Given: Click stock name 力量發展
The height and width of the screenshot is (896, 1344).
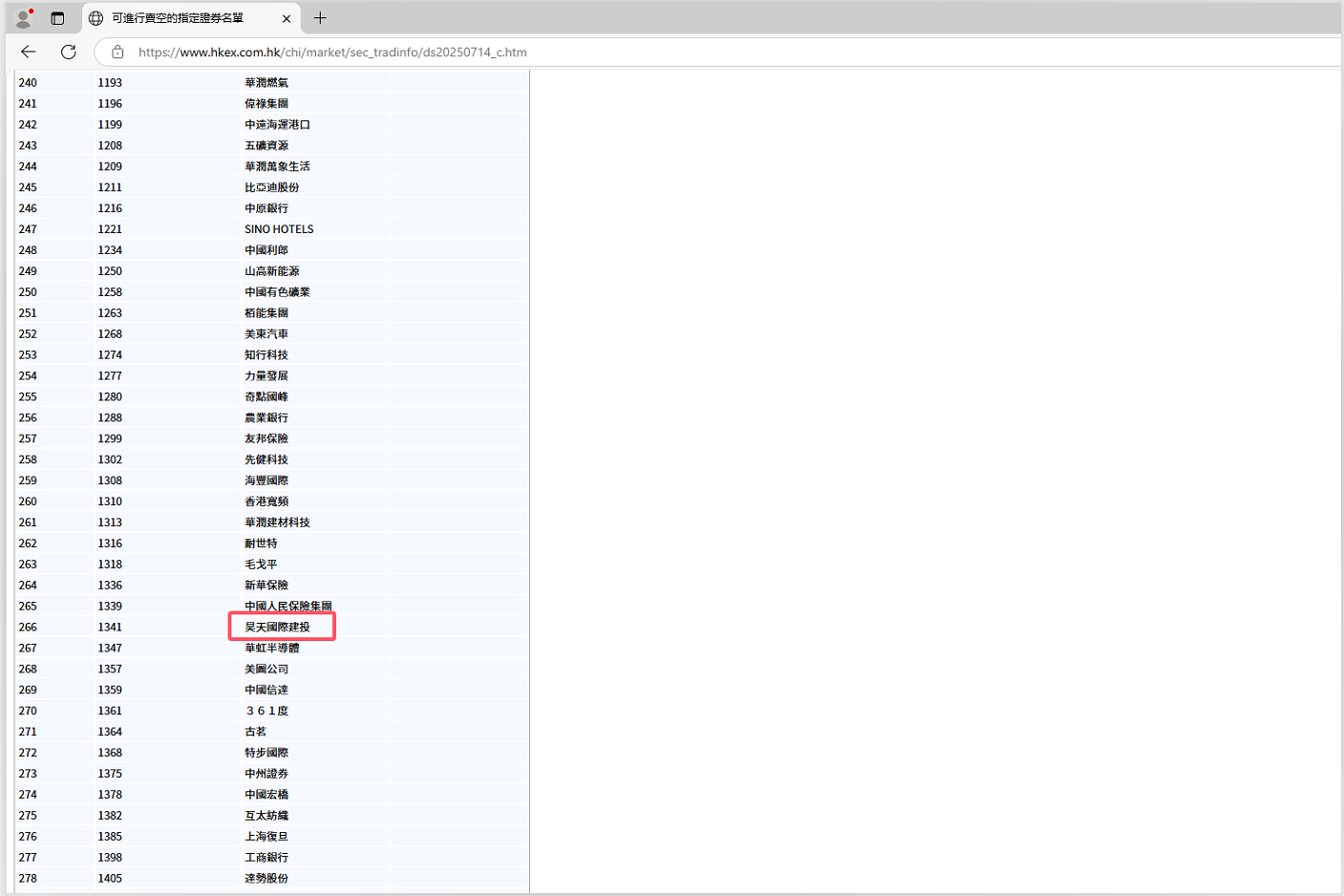Looking at the screenshot, I should point(267,376).
